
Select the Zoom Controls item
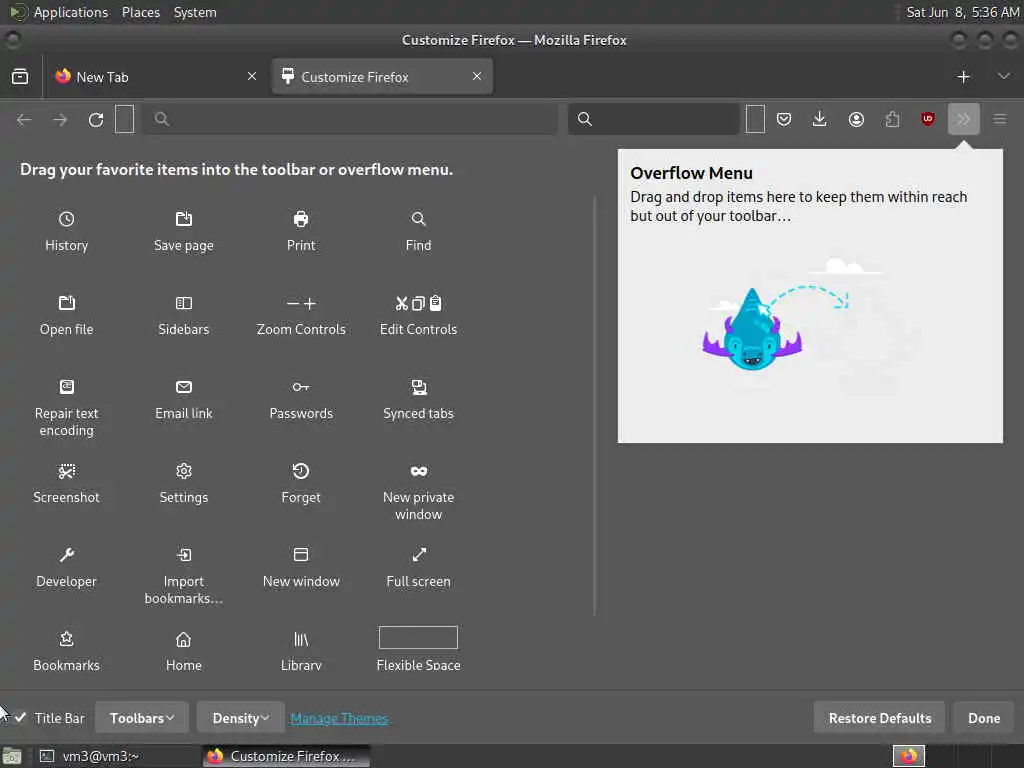[300, 315]
